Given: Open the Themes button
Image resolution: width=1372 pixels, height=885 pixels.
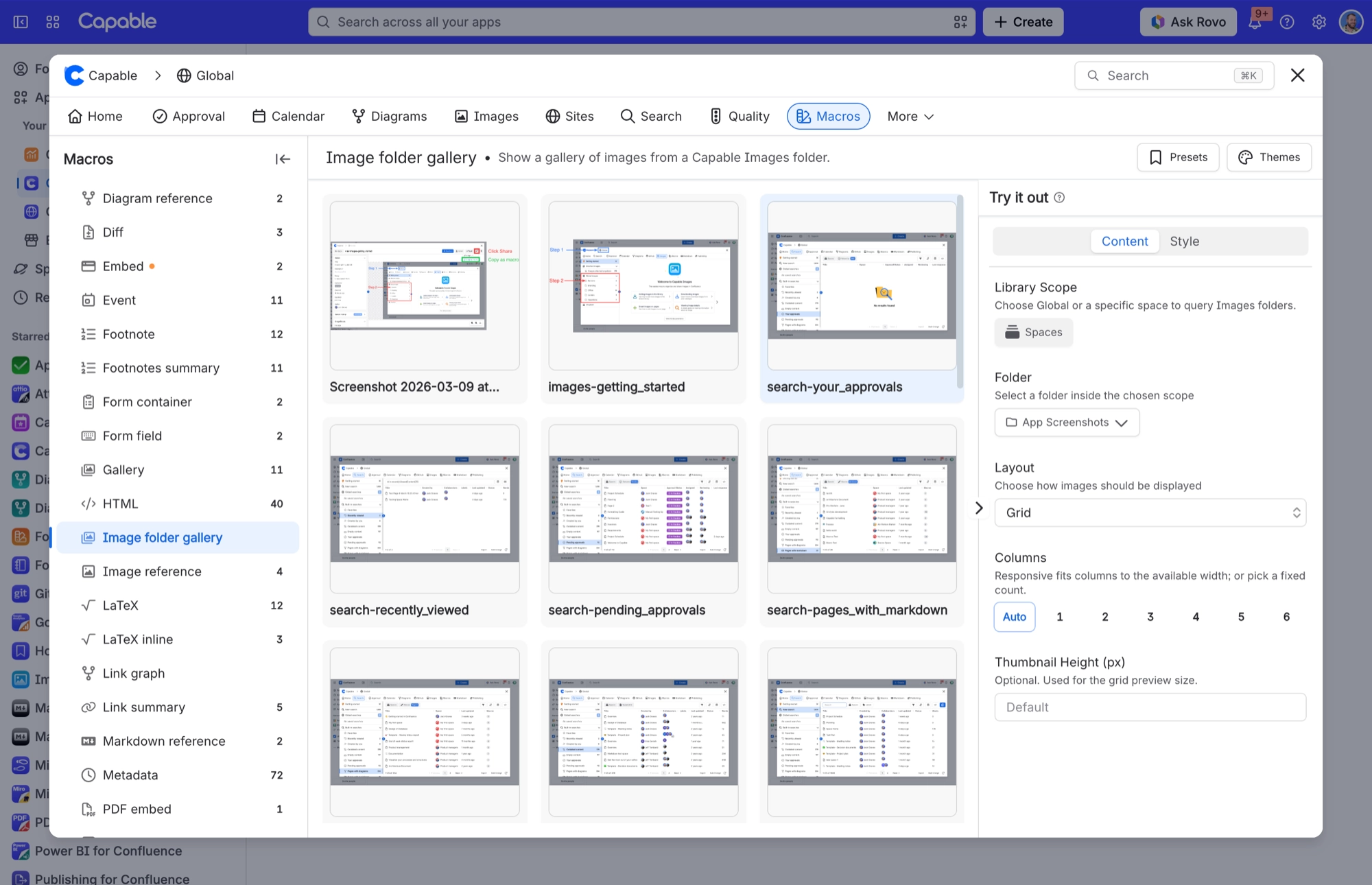Looking at the screenshot, I should 1269,157.
